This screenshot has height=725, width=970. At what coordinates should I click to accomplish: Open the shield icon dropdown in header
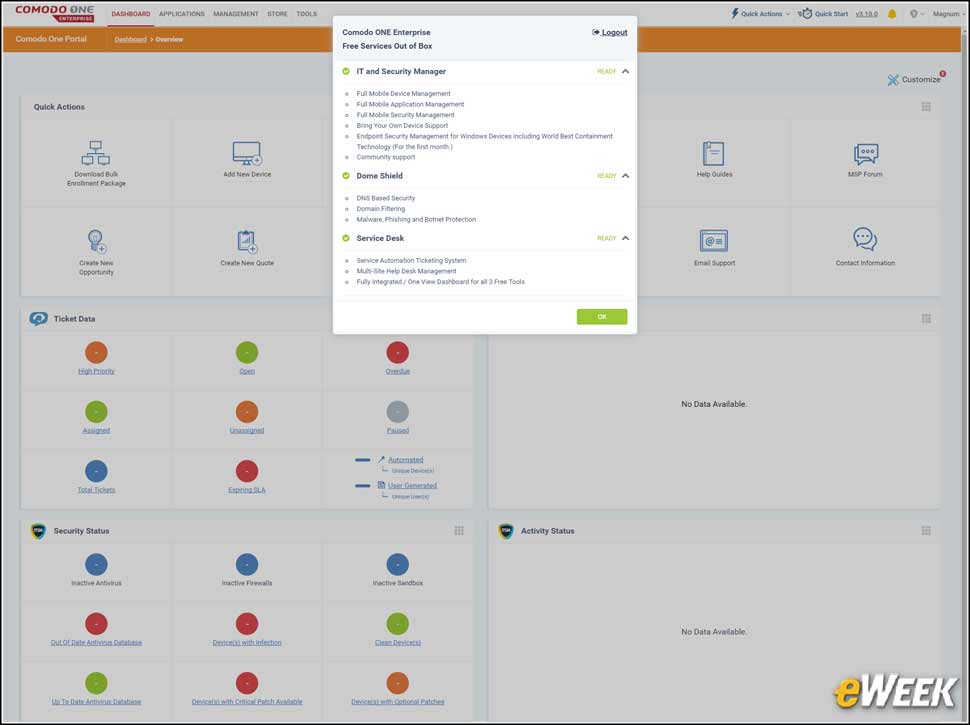coord(916,14)
